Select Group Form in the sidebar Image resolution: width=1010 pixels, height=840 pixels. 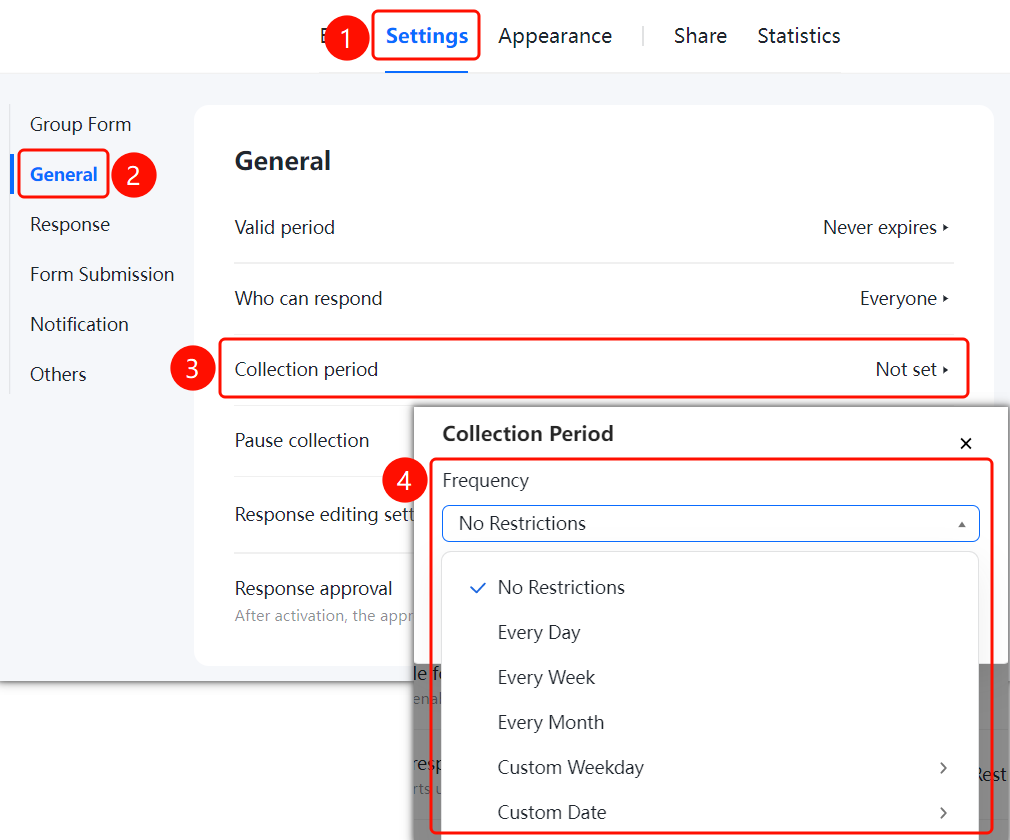click(x=81, y=124)
